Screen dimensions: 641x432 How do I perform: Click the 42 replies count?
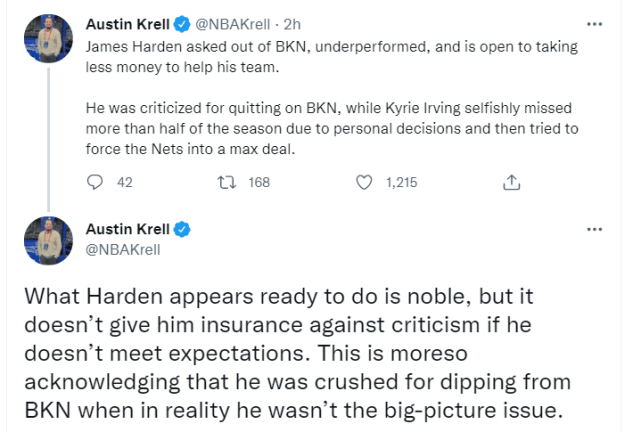(x=125, y=182)
